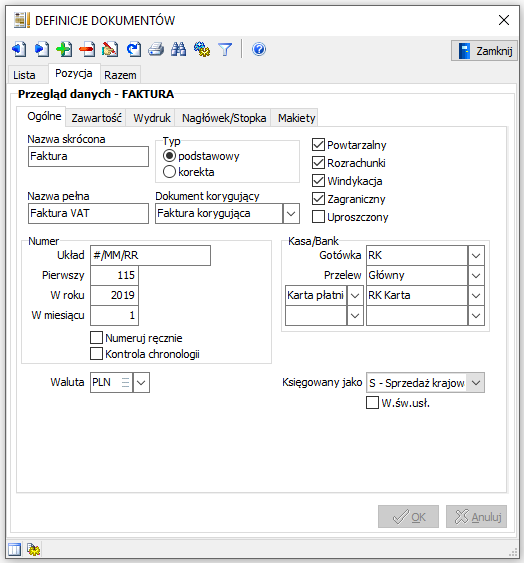Open the filter funnel icon

[225, 49]
